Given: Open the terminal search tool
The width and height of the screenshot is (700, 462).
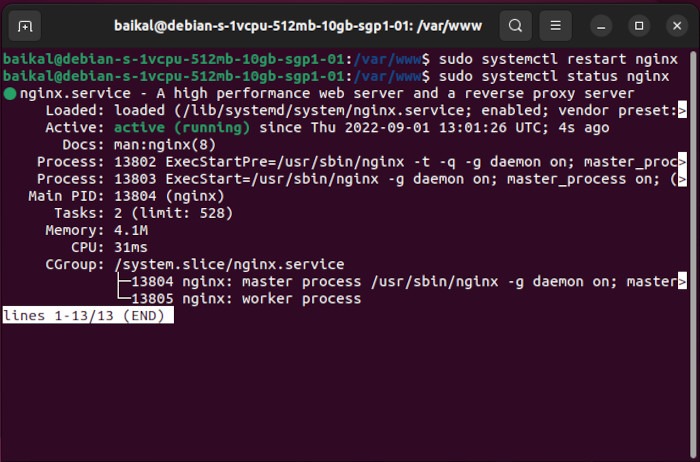Looking at the screenshot, I should pos(516,26).
